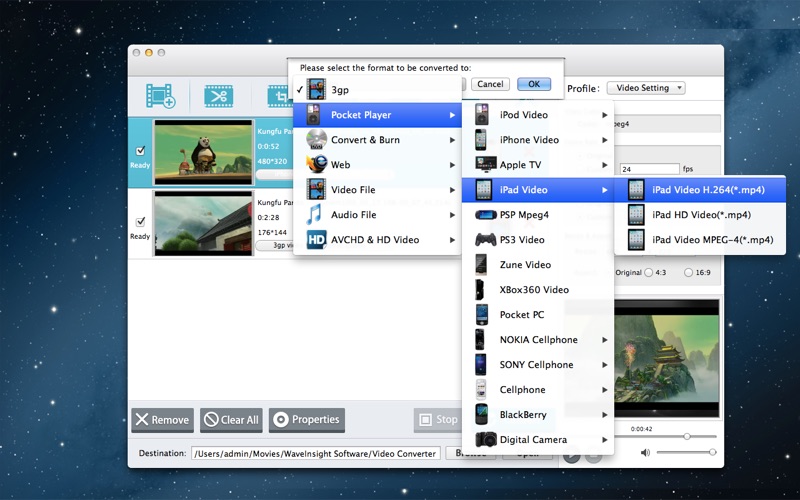The height and width of the screenshot is (500, 800).
Task: Click the PSP Mpeg4 console icon
Action: point(486,215)
